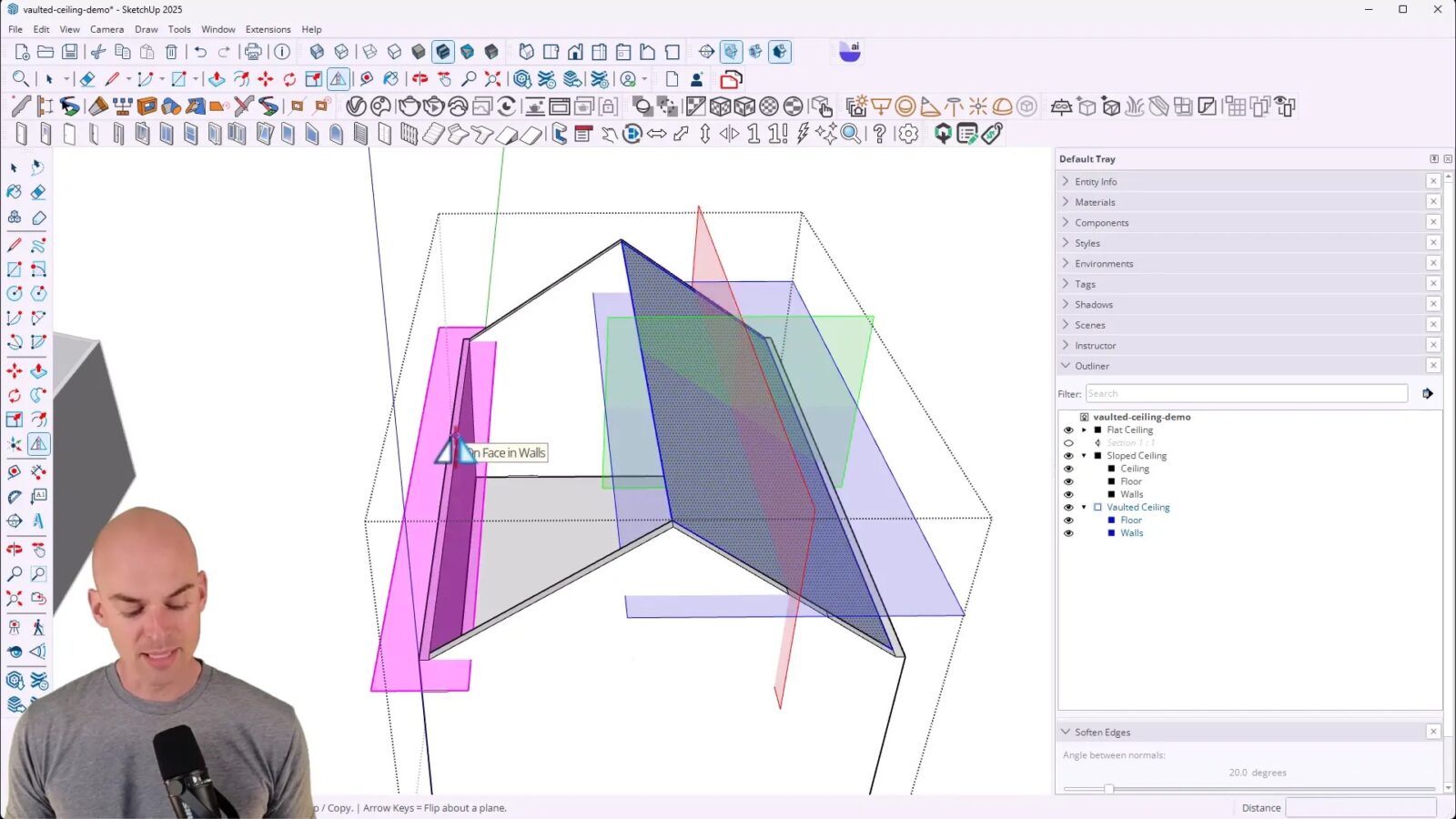This screenshot has height=819, width=1456.
Task: Select the arrow Select tool
Action: click(51, 79)
